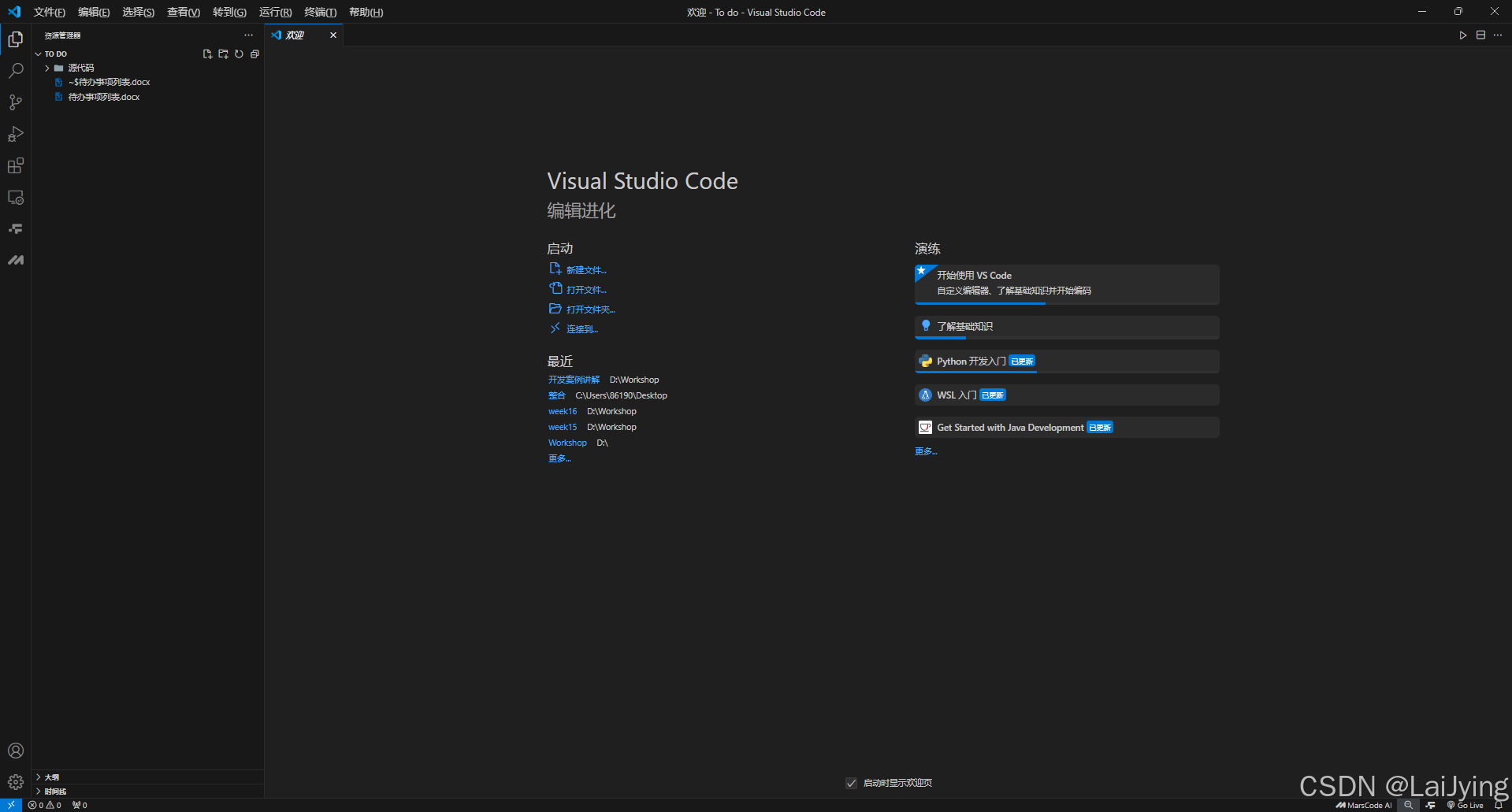Open the 转到(G) menu
1512x812 pixels.
click(x=229, y=12)
